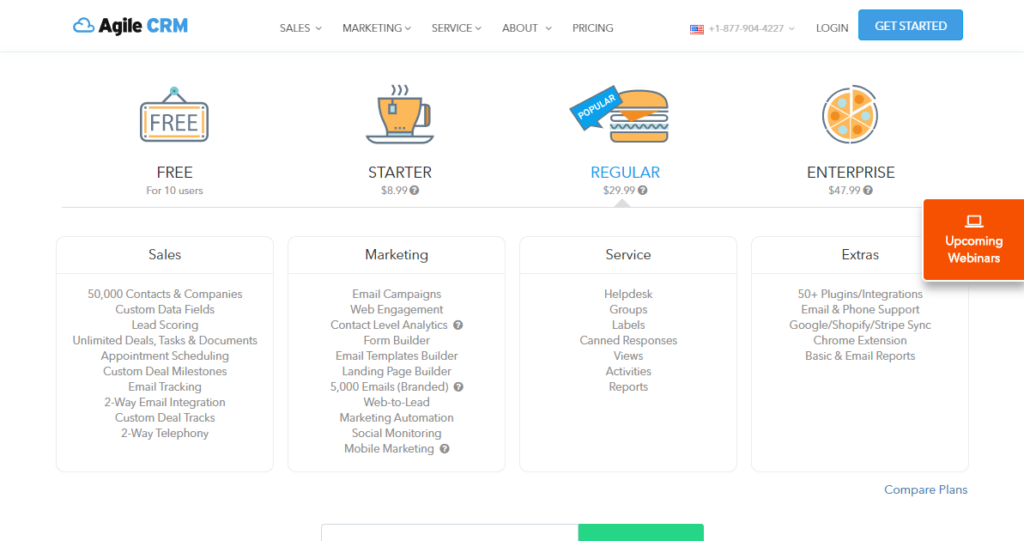Select the Regular plan burger icon
The width and height of the screenshot is (1024, 541).
(620, 114)
